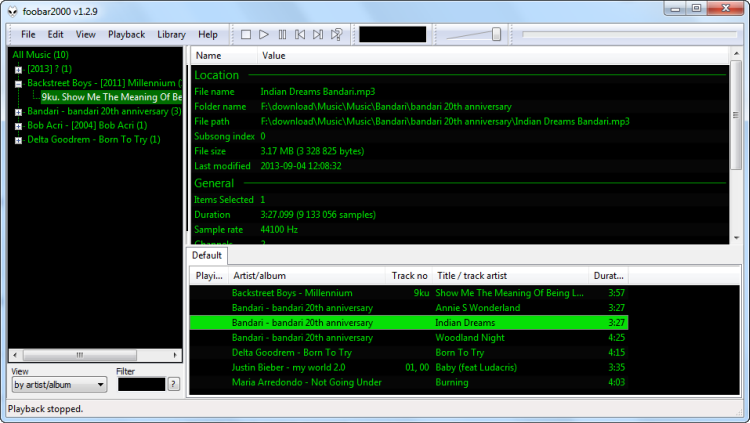Click the Value column header
This screenshot has height=423, width=750.
pyautogui.click(x=494, y=56)
